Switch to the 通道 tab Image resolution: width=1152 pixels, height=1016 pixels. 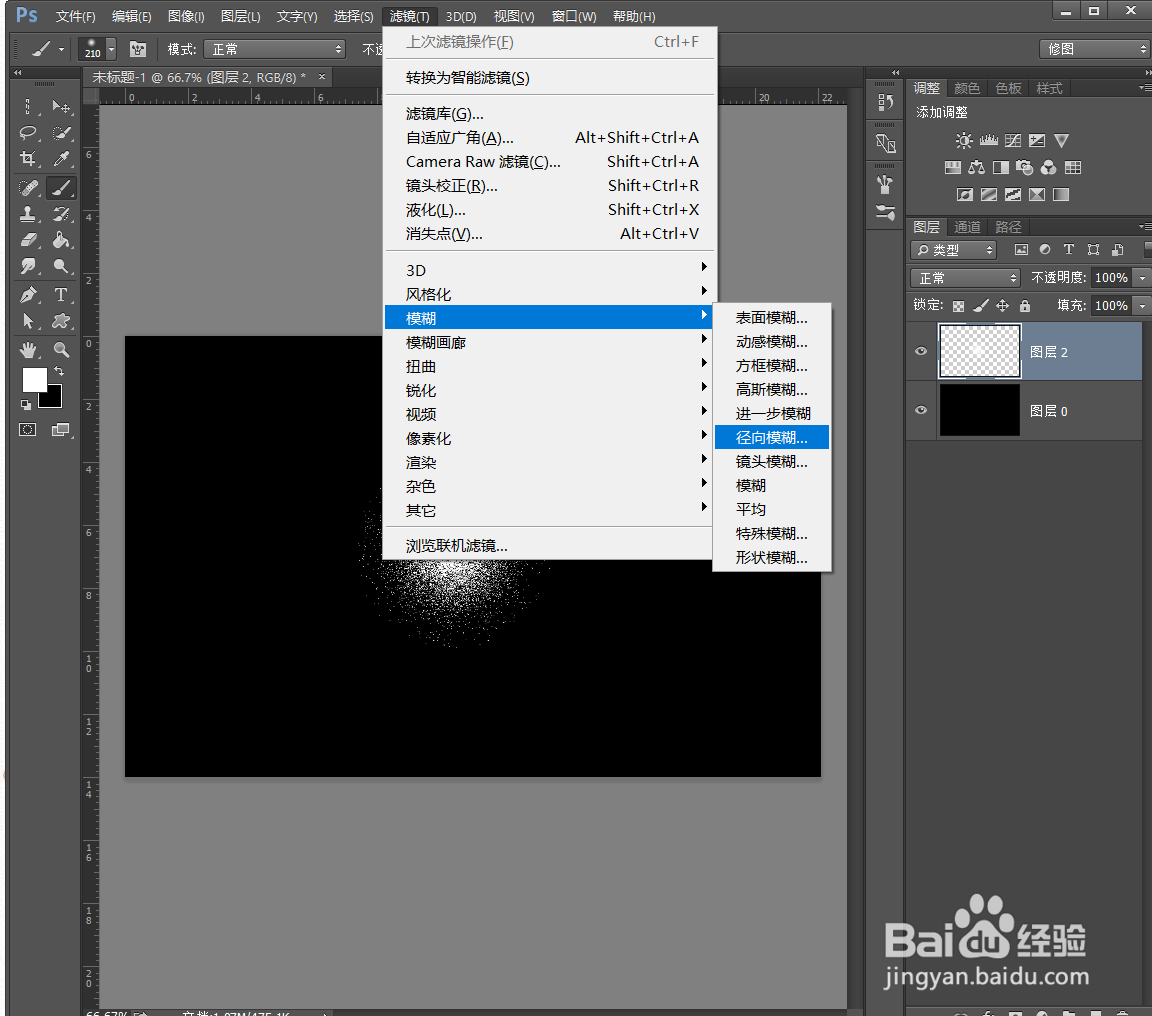[967, 227]
